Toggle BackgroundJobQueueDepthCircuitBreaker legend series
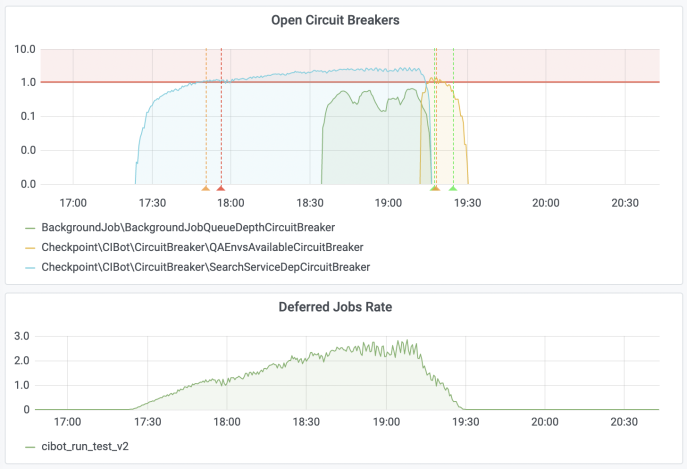Viewport: 687px width, 469px height. coord(188,227)
